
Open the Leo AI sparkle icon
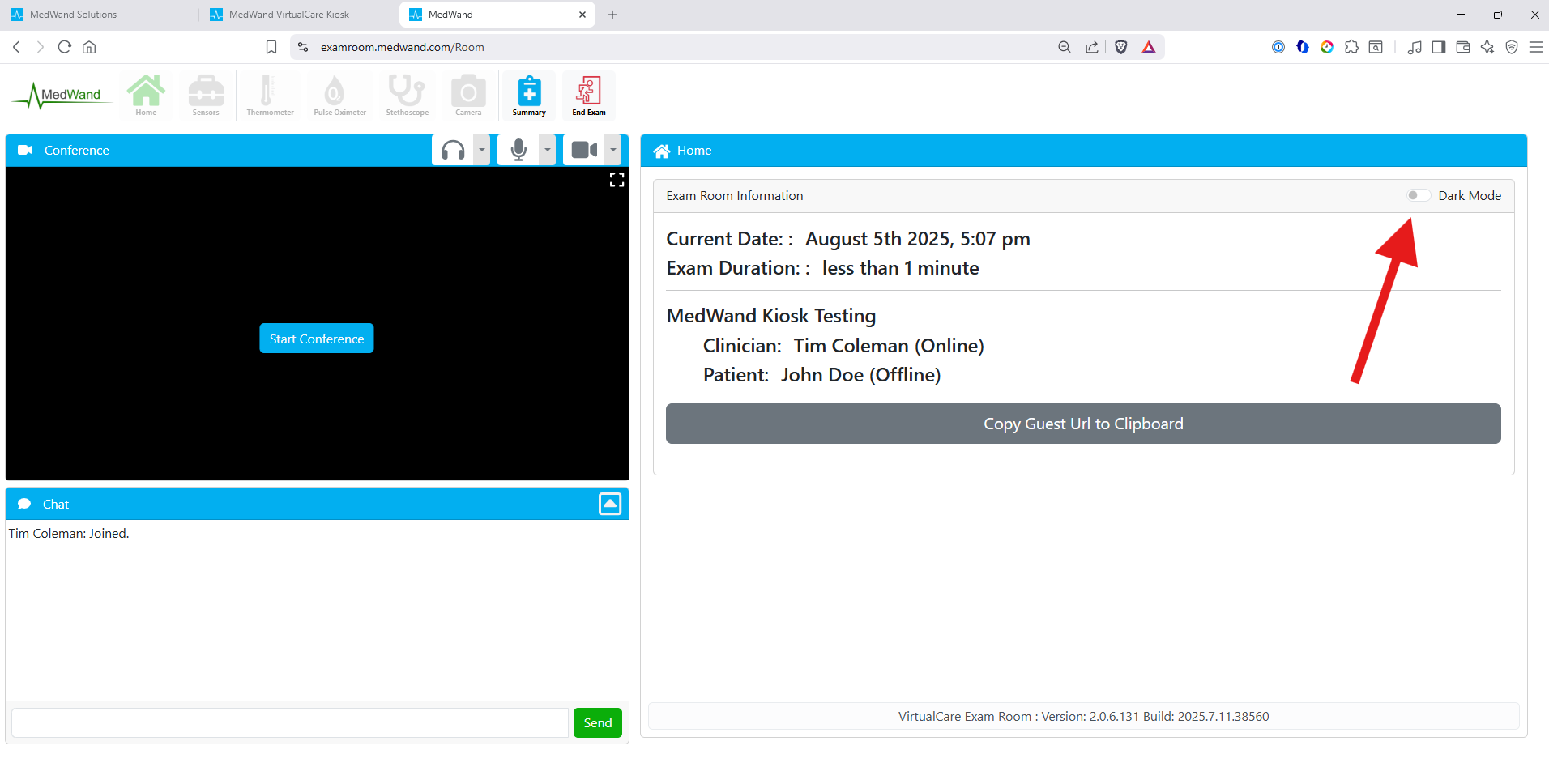coord(1487,47)
